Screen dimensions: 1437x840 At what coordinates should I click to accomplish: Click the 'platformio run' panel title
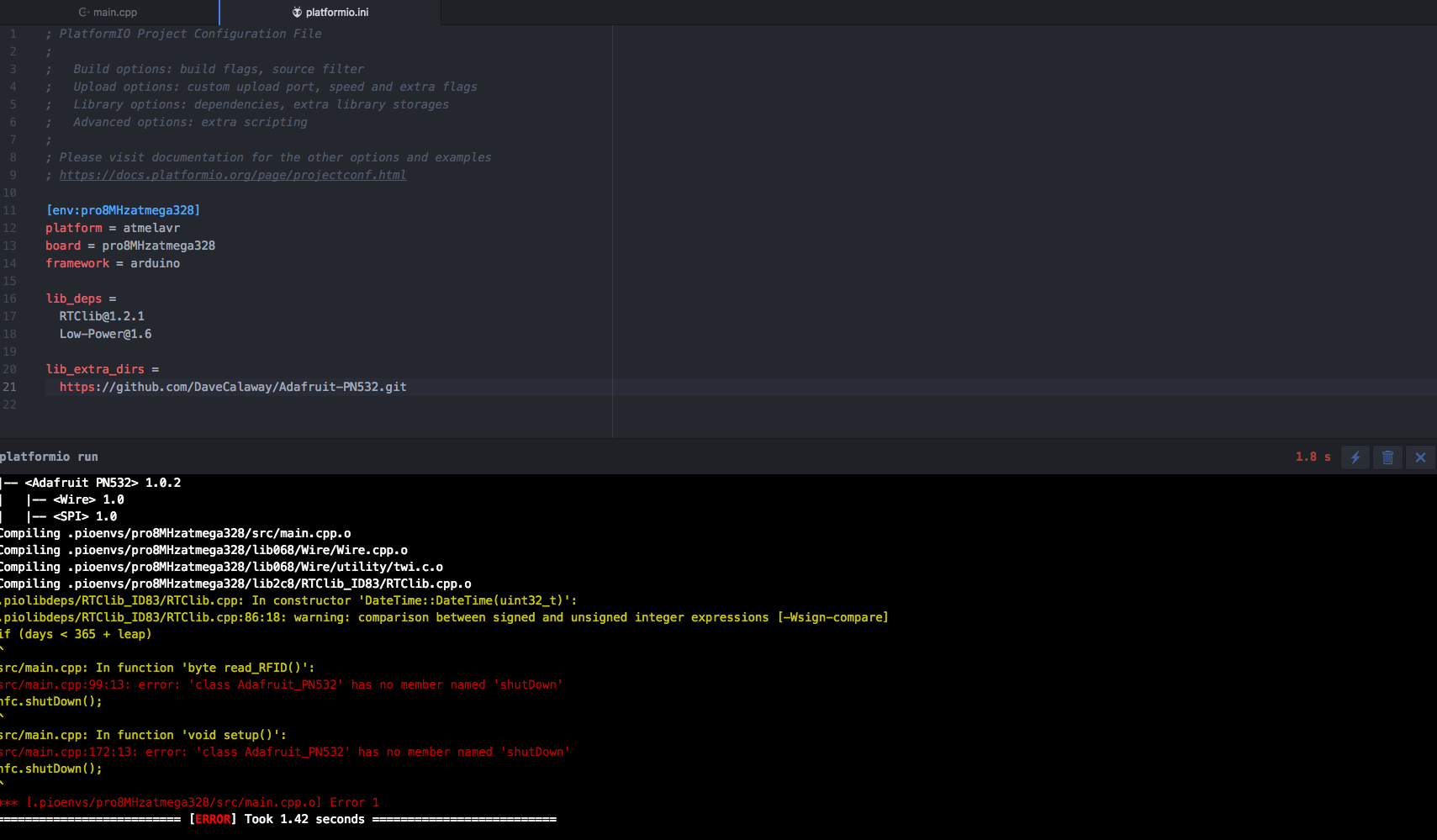coord(49,457)
